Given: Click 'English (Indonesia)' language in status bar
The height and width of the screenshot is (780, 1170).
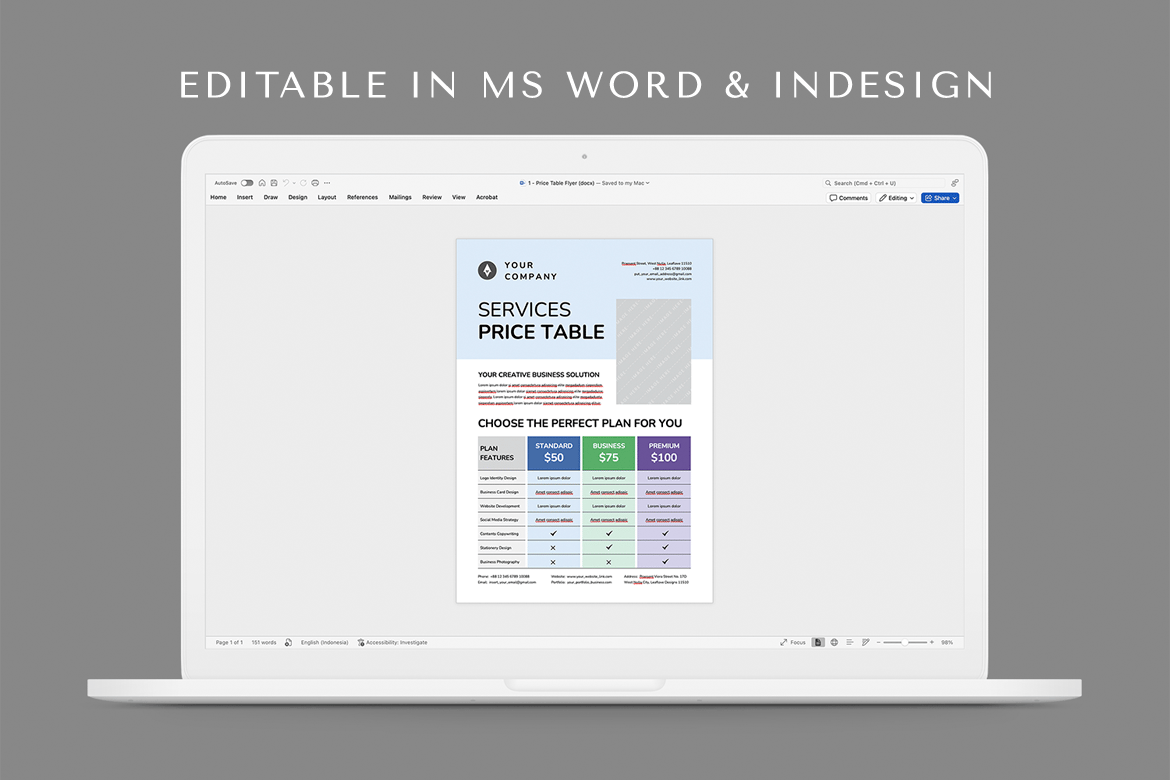Looking at the screenshot, I should [x=325, y=642].
